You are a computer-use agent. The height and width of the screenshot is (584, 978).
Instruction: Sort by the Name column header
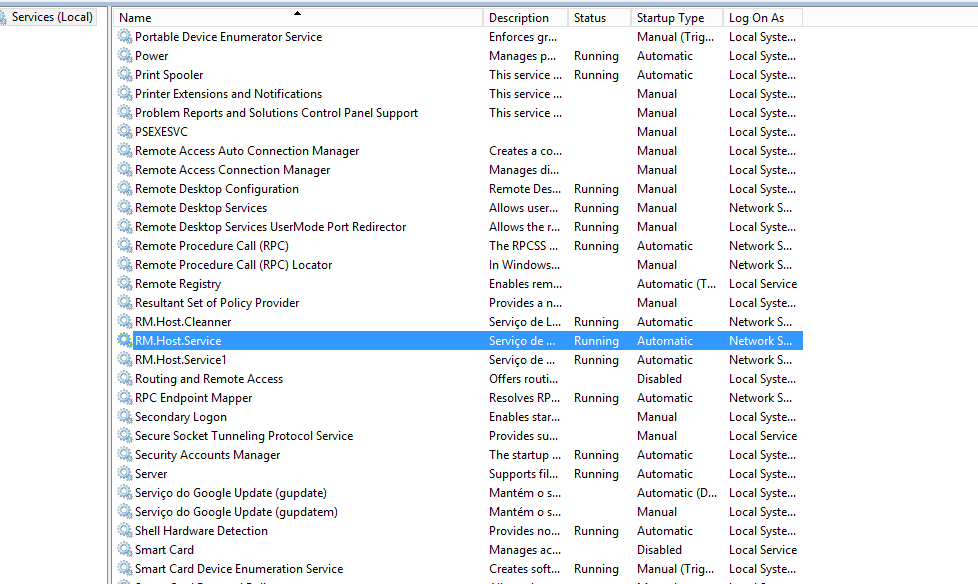click(x=298, y=17)
